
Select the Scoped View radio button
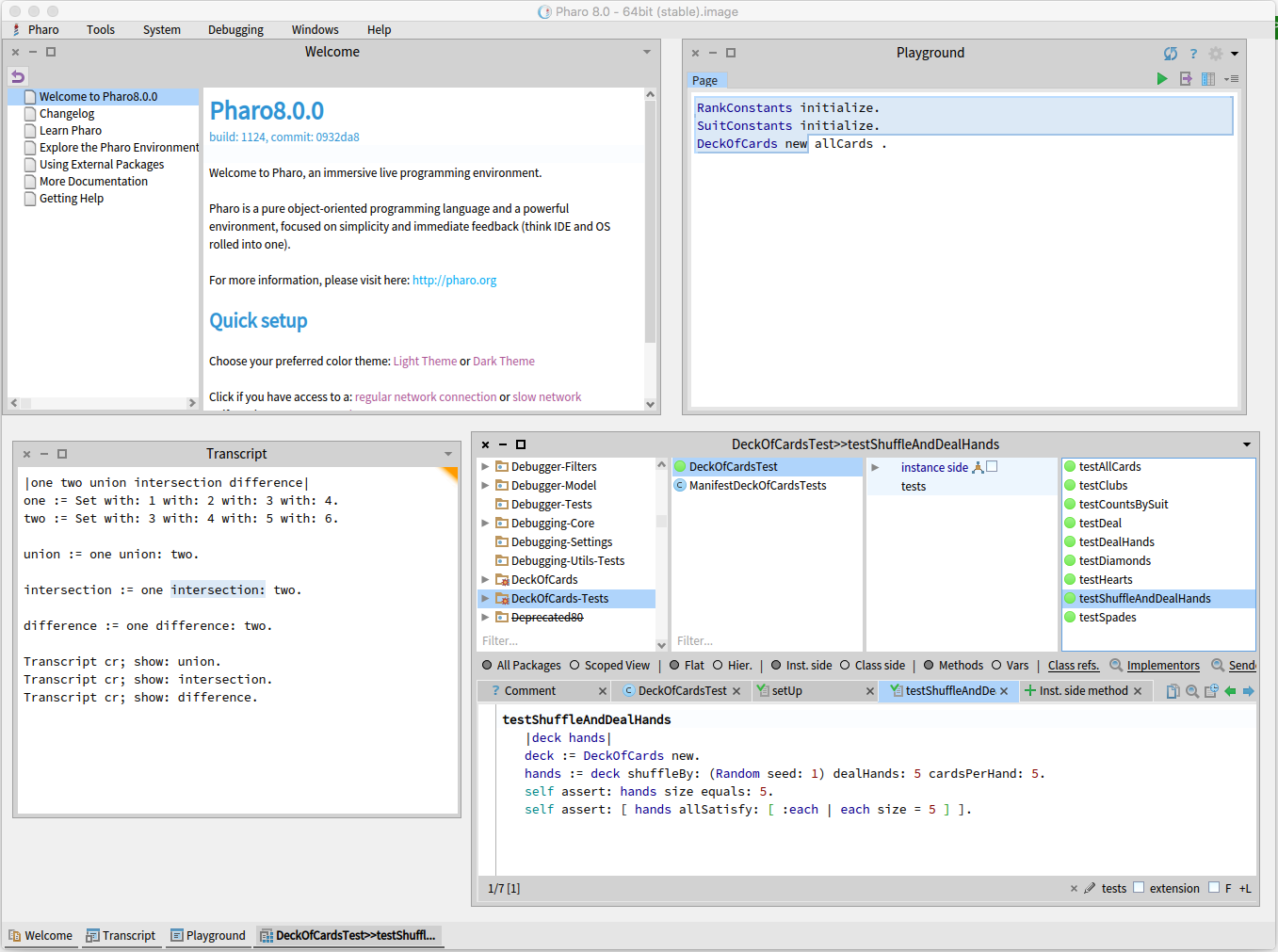(x=574, y=666)
